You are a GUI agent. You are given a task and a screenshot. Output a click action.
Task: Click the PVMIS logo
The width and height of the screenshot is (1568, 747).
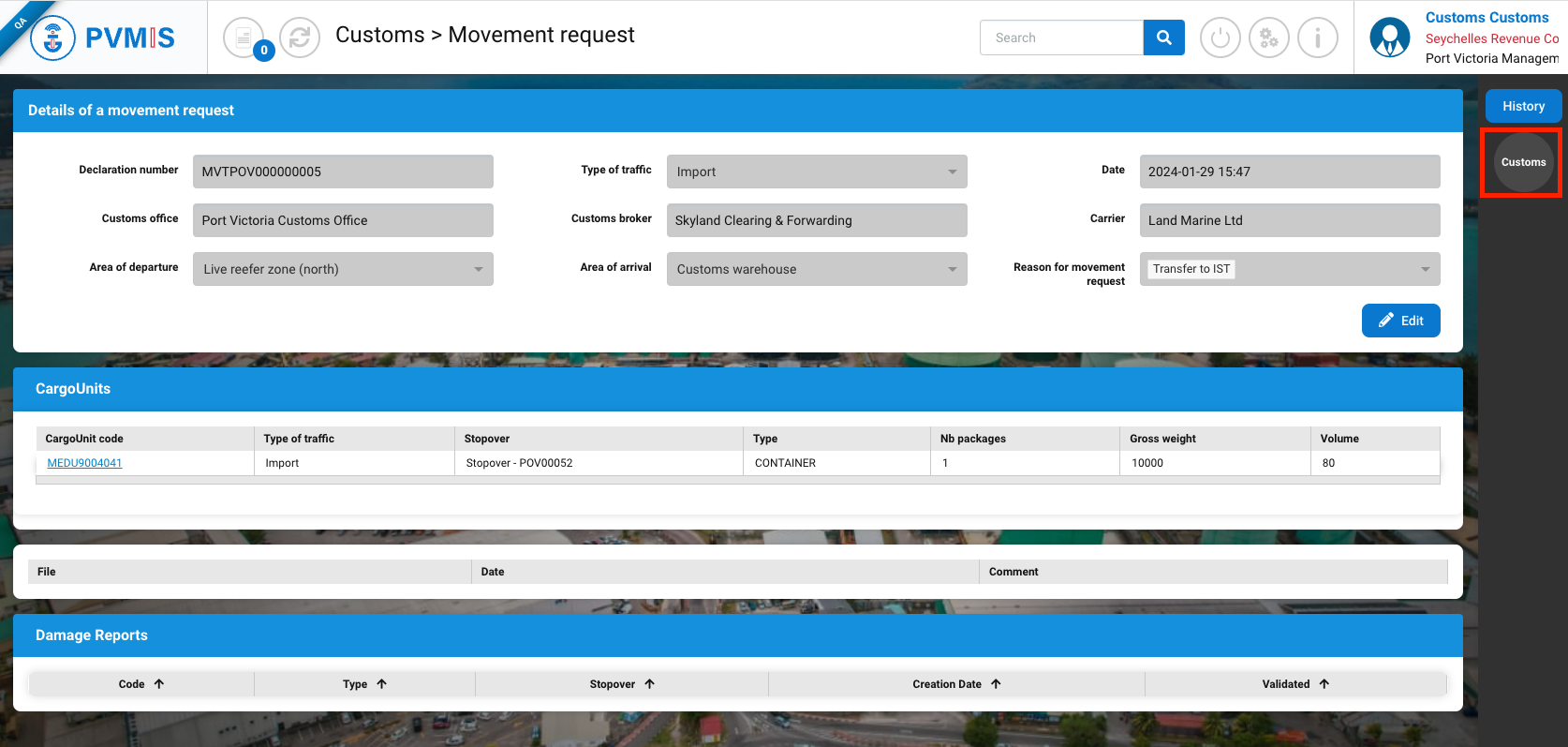(x=103, y=37)
